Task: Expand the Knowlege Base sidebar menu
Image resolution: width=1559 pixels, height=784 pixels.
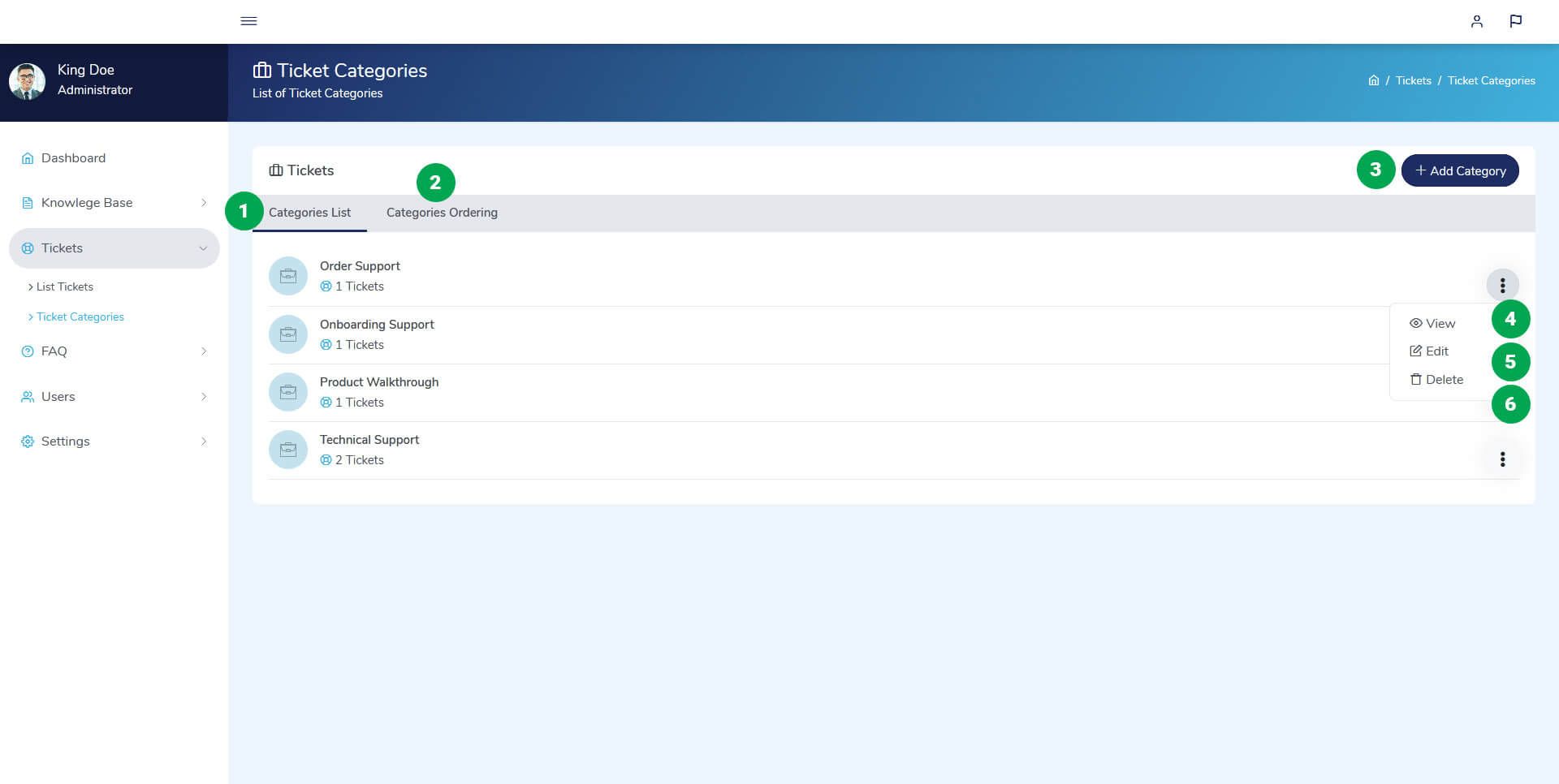Action: click(x=114, y=203)
